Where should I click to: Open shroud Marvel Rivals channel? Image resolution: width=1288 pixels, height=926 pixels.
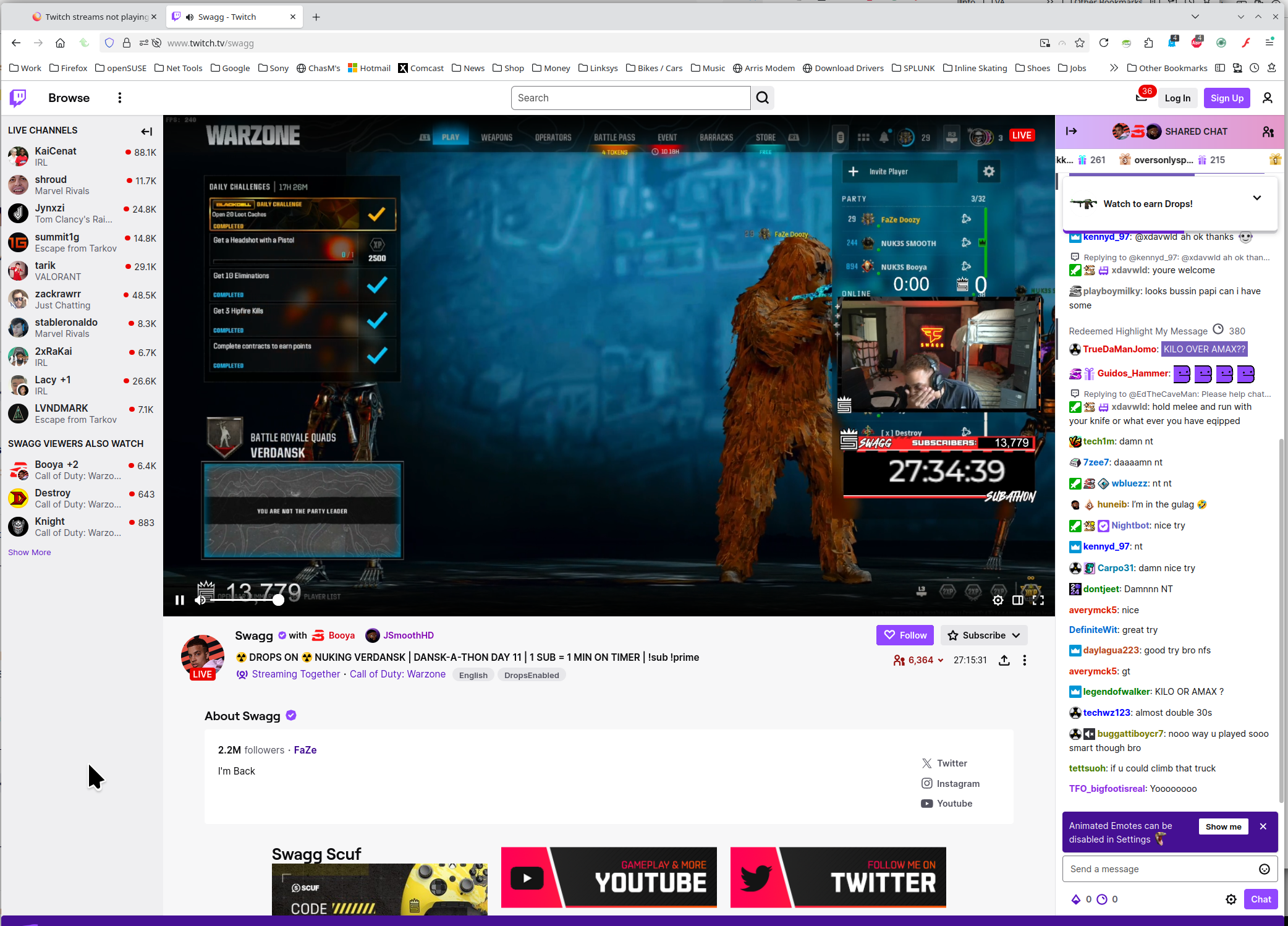pyautogui.click(x=82, y=185)
